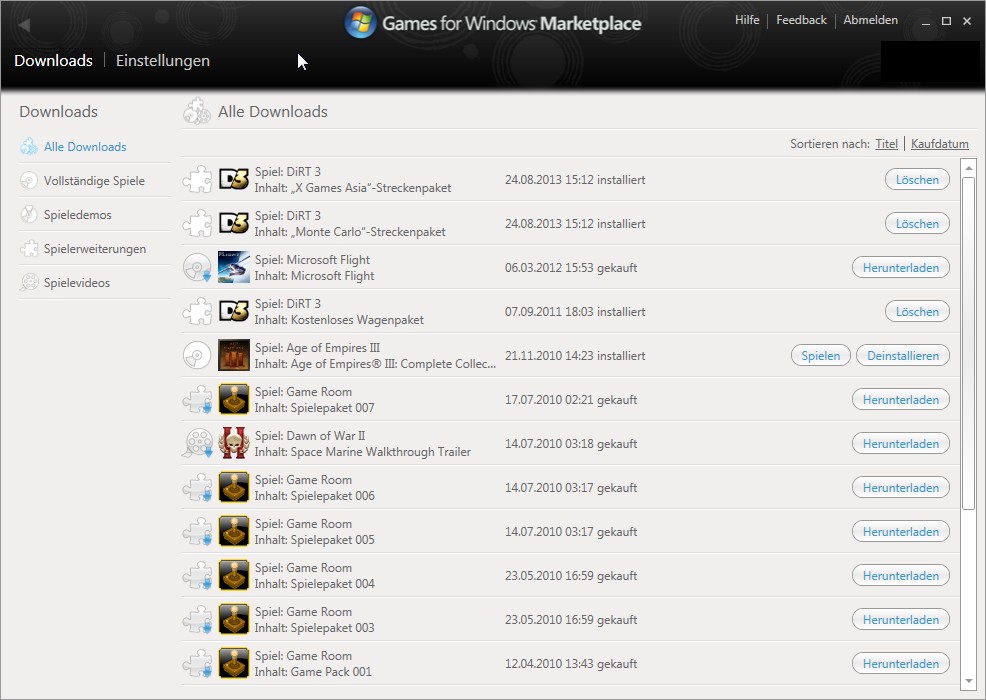The width and height of the screenshot is (986, 700).
Task: Click Game Room thumbnail for Spielepaket 006
Action: coord(234,487)
